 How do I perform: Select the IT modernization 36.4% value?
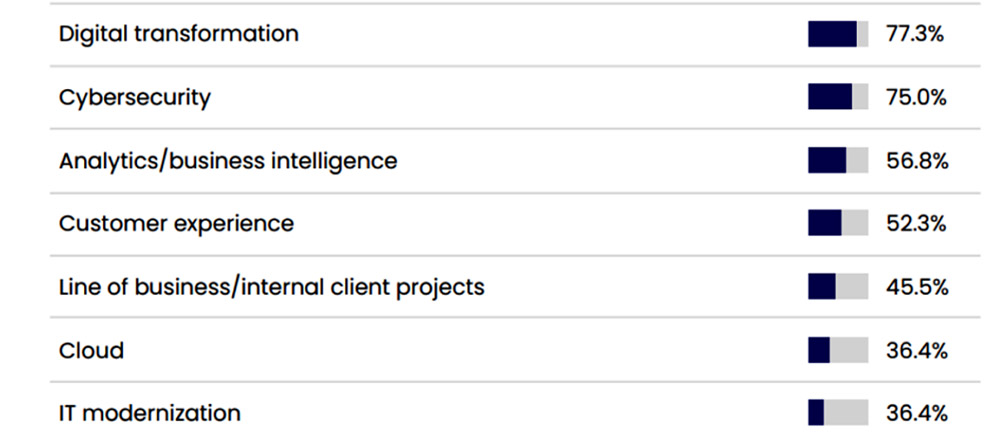tap(916, 413)
